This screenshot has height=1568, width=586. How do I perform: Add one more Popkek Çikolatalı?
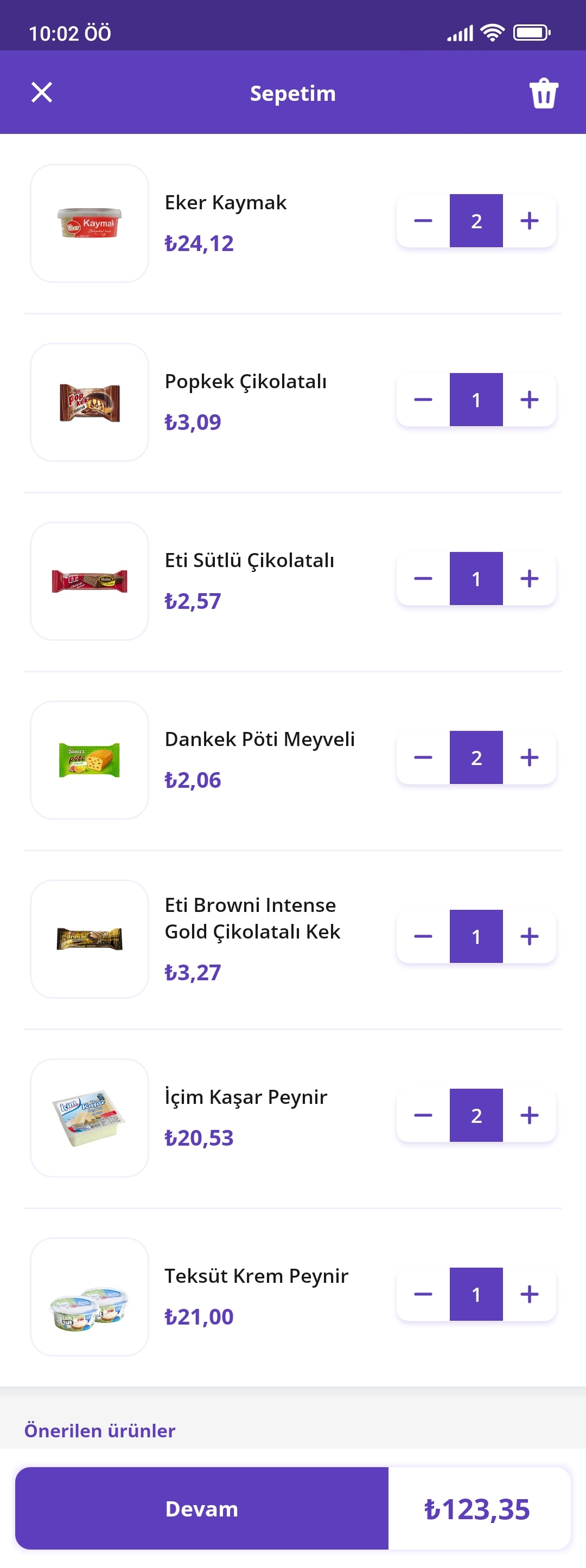pos(530,400)
